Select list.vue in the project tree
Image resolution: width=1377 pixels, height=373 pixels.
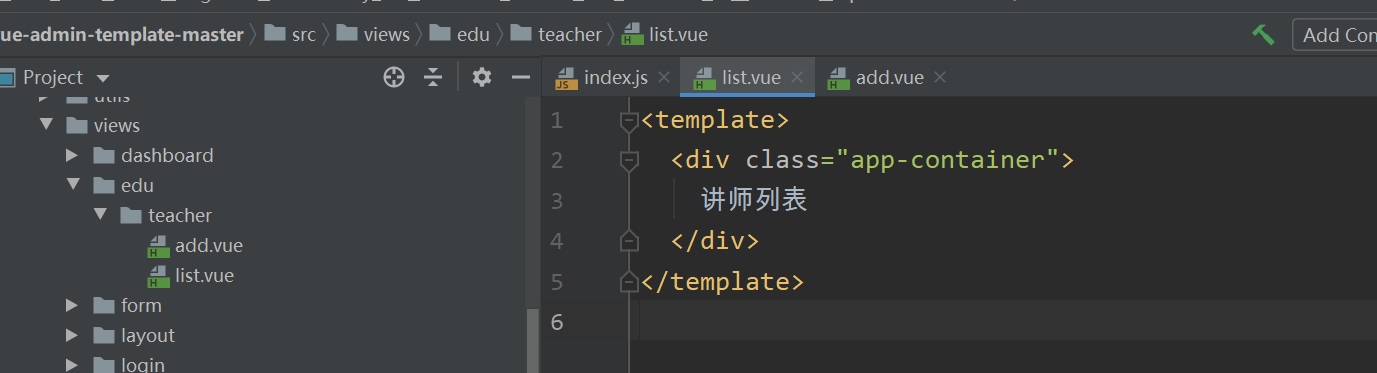point(191,275)
